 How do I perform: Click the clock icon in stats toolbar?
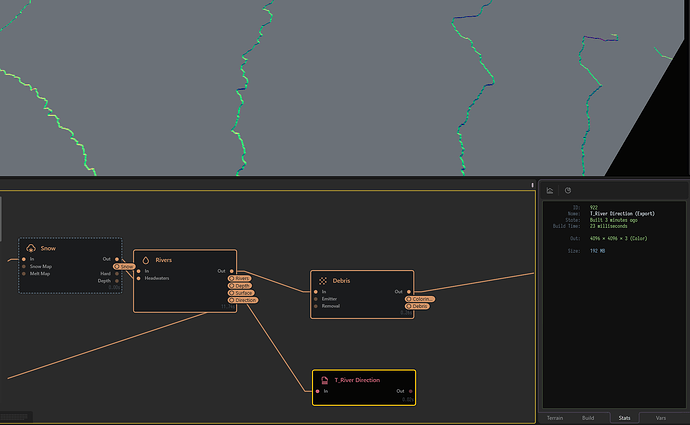point(568,191)
